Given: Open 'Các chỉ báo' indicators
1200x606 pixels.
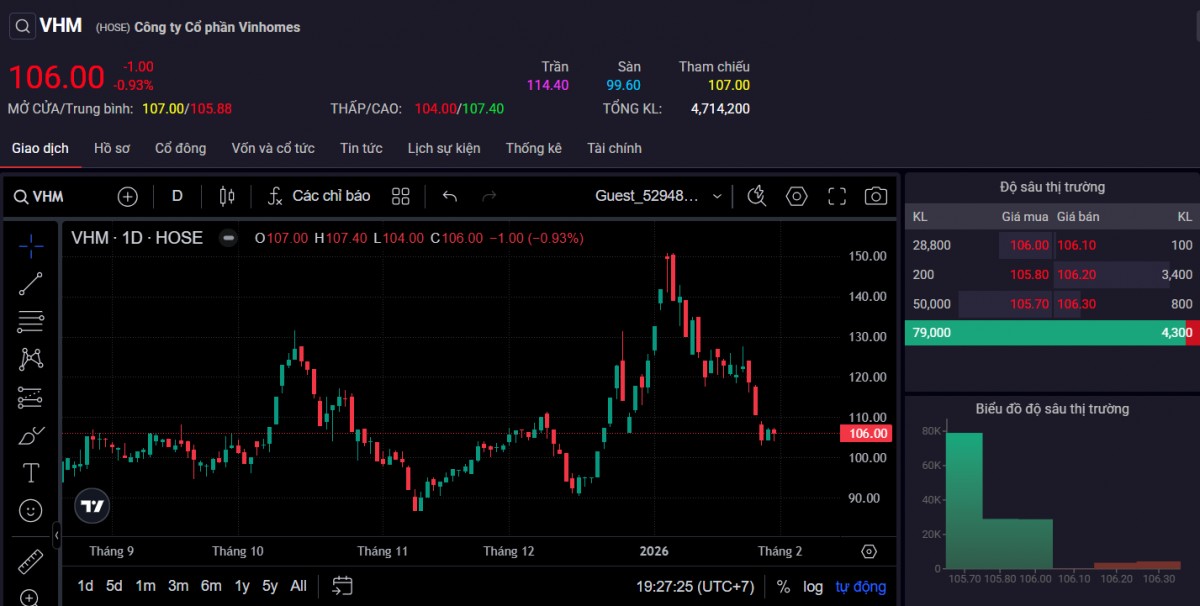Looking at the screenshot, I should 319,196.
